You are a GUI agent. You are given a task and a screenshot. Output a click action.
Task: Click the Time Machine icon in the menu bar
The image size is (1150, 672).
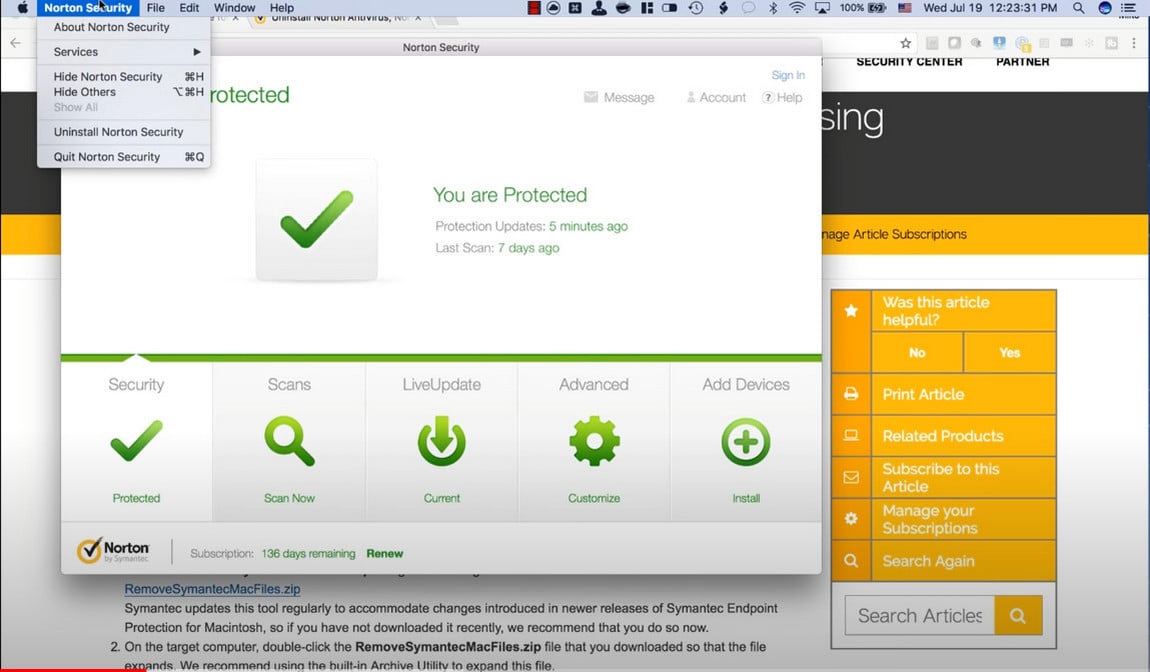coord(696,8)
